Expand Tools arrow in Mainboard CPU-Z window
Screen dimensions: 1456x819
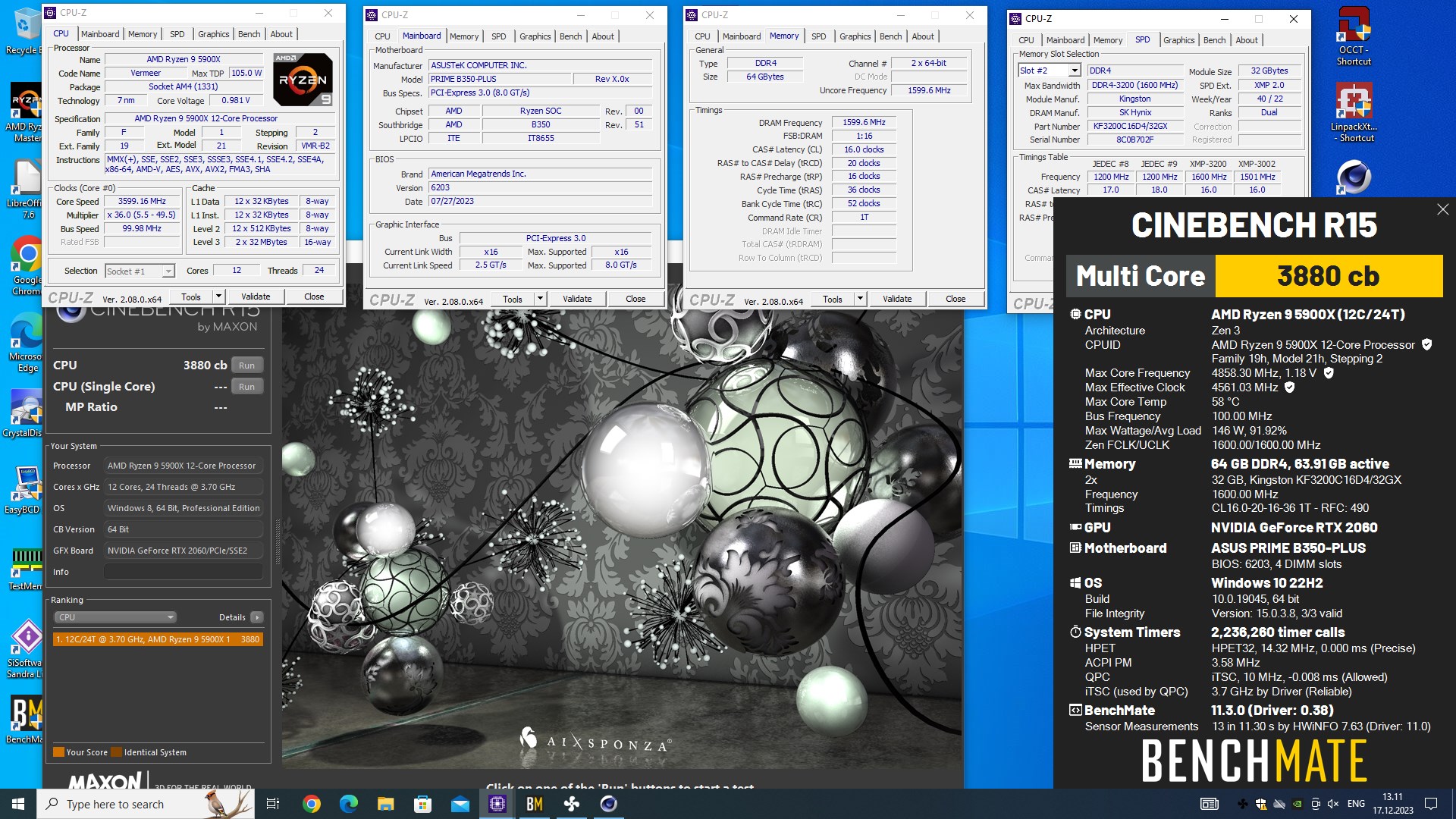[541, 299]
